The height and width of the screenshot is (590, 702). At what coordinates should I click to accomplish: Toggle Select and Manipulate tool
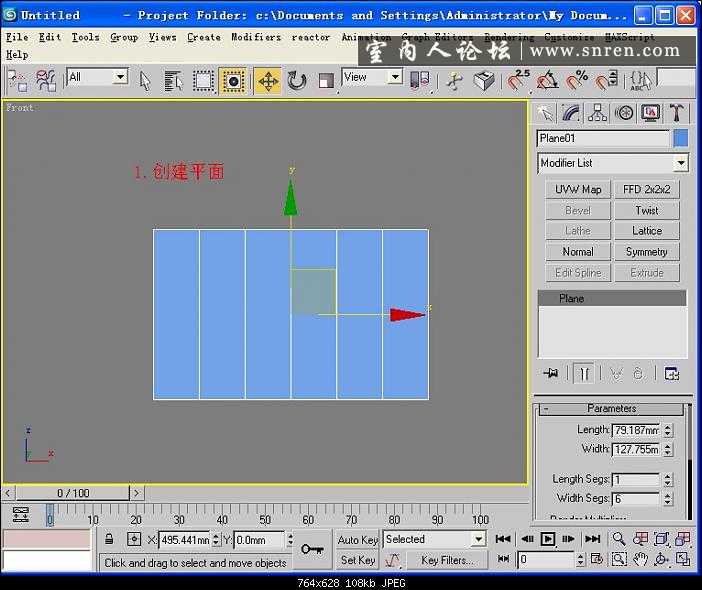[455, 81]
